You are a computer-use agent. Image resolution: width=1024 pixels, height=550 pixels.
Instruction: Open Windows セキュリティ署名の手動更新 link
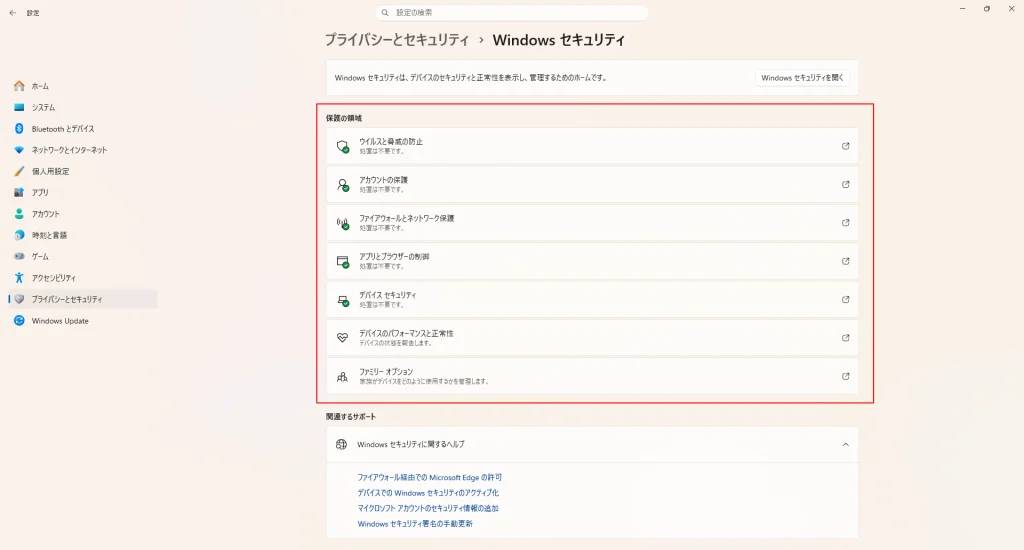coord(415,524)
